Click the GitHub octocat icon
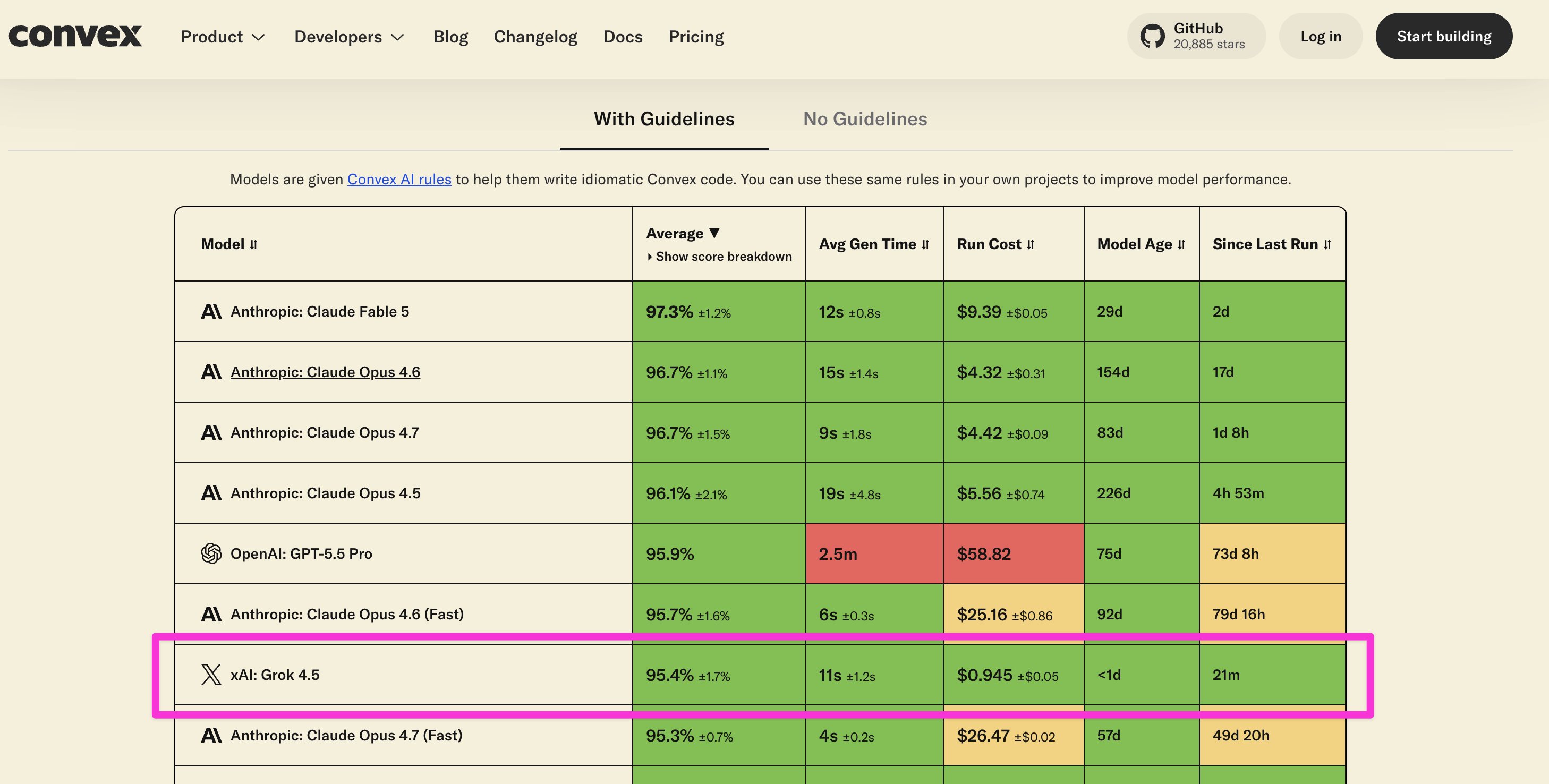 (x=1152, y=36)
